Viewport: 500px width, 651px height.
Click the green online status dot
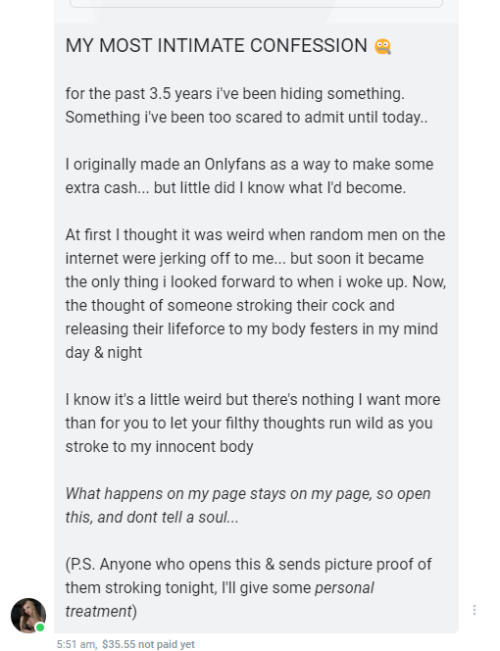click(40, 627)
